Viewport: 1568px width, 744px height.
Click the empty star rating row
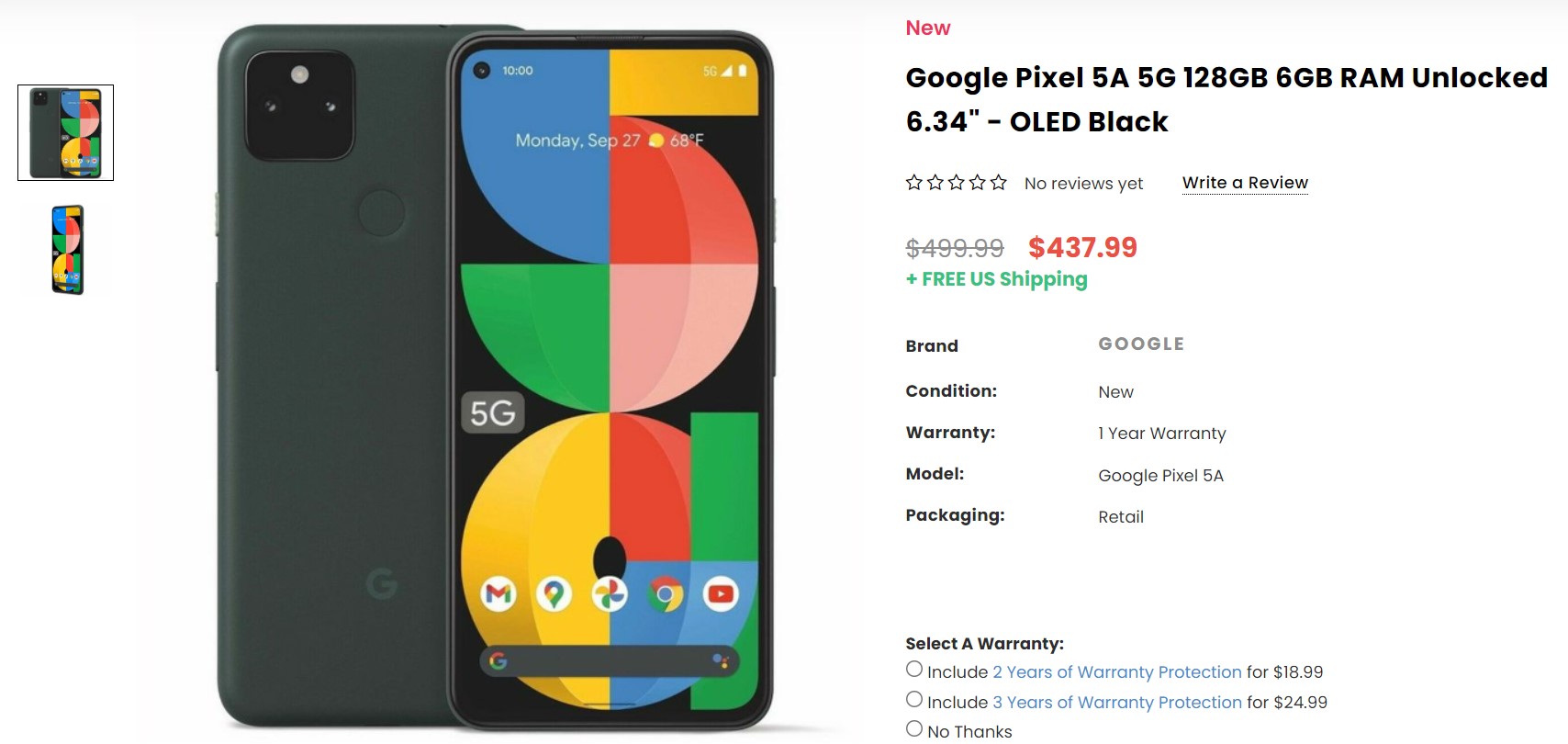click(957, 183)
